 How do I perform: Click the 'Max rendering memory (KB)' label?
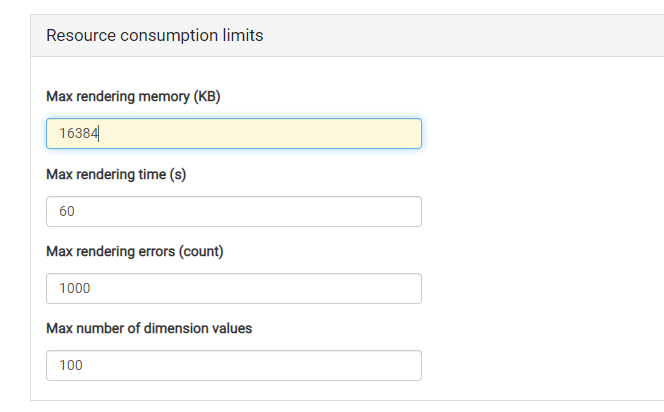pos(133,97)
